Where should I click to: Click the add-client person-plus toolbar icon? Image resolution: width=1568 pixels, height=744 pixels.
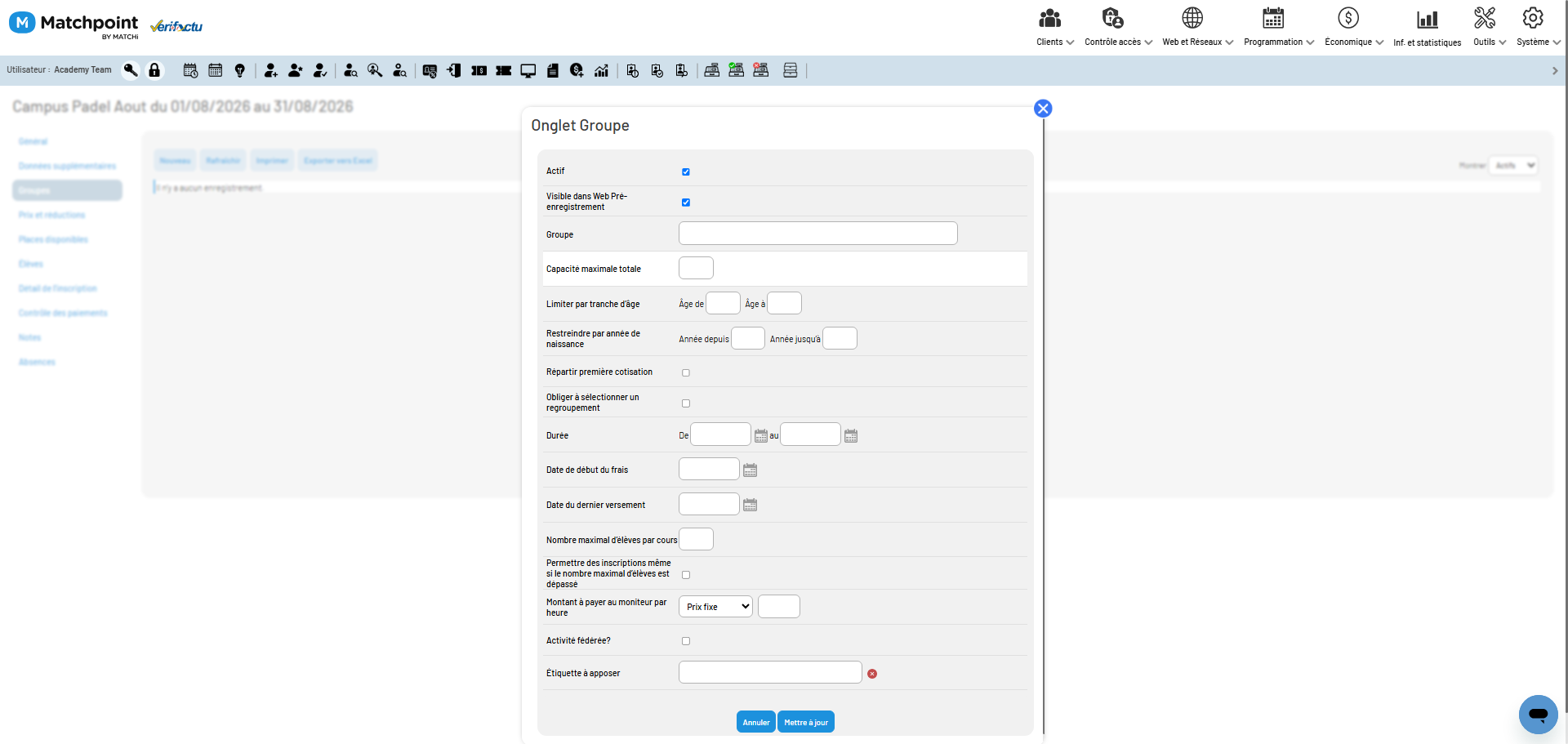coord(271,71)
